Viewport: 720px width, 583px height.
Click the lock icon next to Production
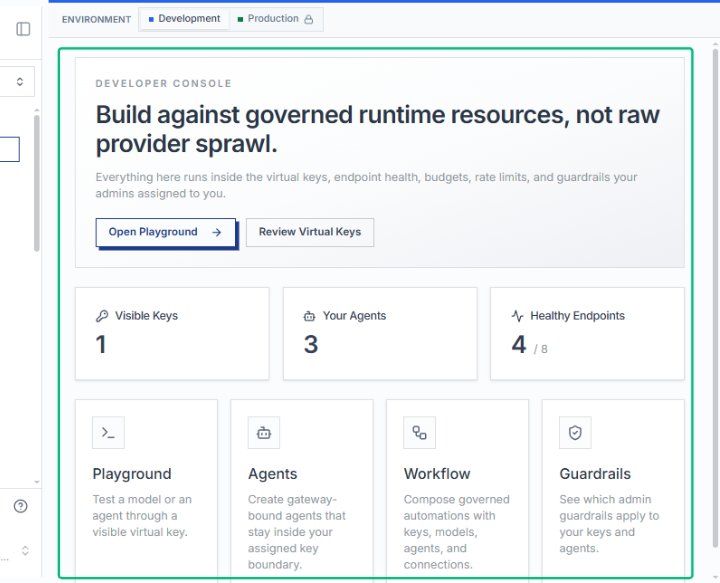pyautogui.click(x=309, y=19)
